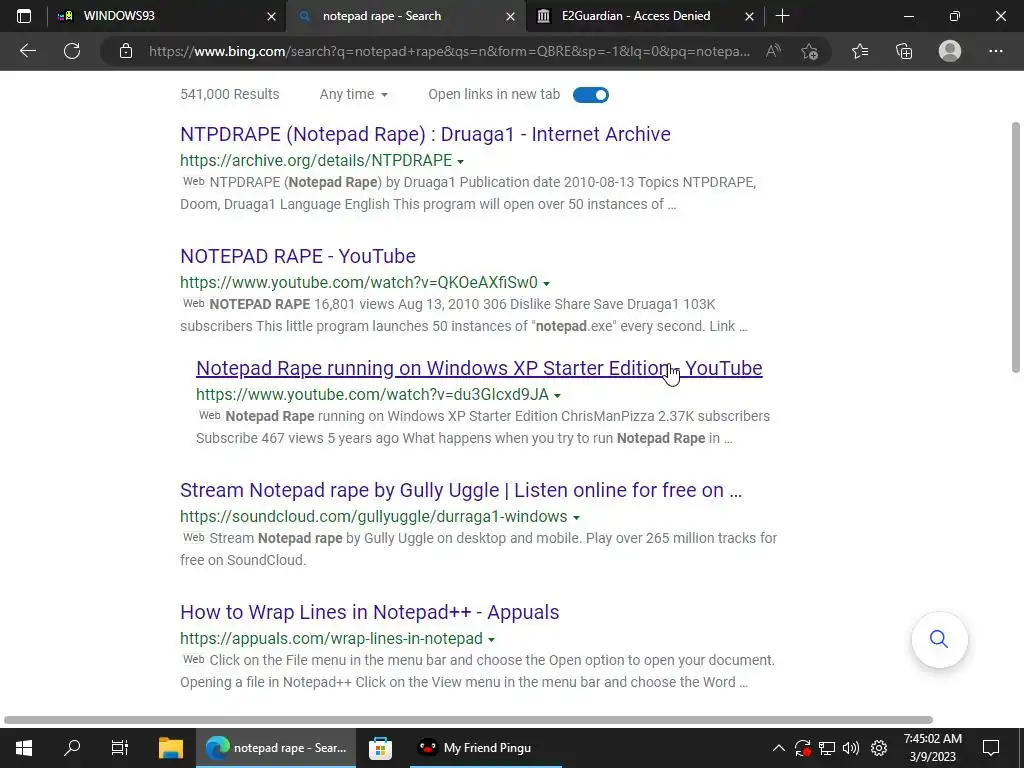Open Stream Notepad rape SoundCloud result
Image resolution: width=1024 pixels, height=768 pixels.
461,490
